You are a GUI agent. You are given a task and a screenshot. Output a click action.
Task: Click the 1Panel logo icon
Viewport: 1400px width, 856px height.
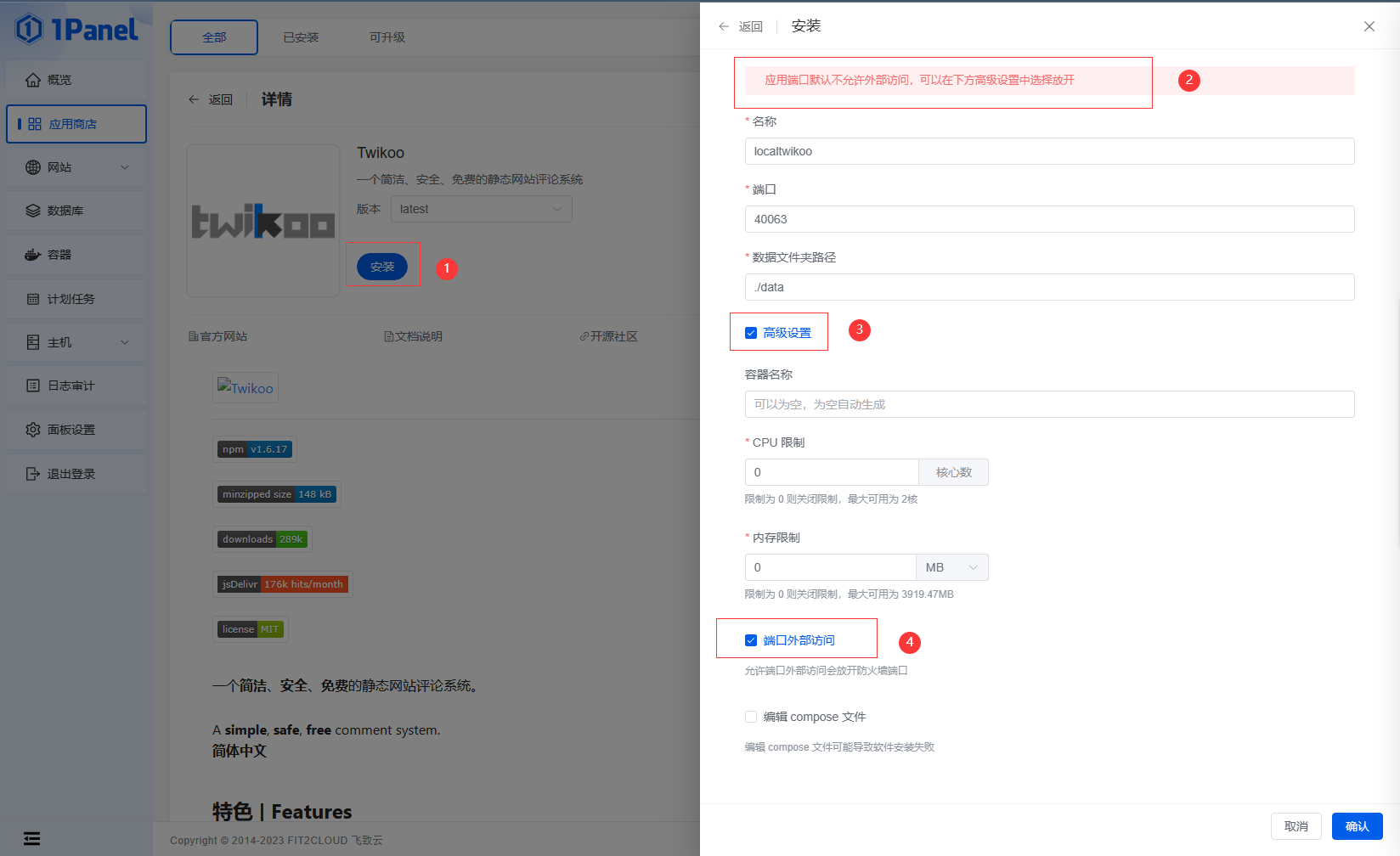(x=29, y=30)
